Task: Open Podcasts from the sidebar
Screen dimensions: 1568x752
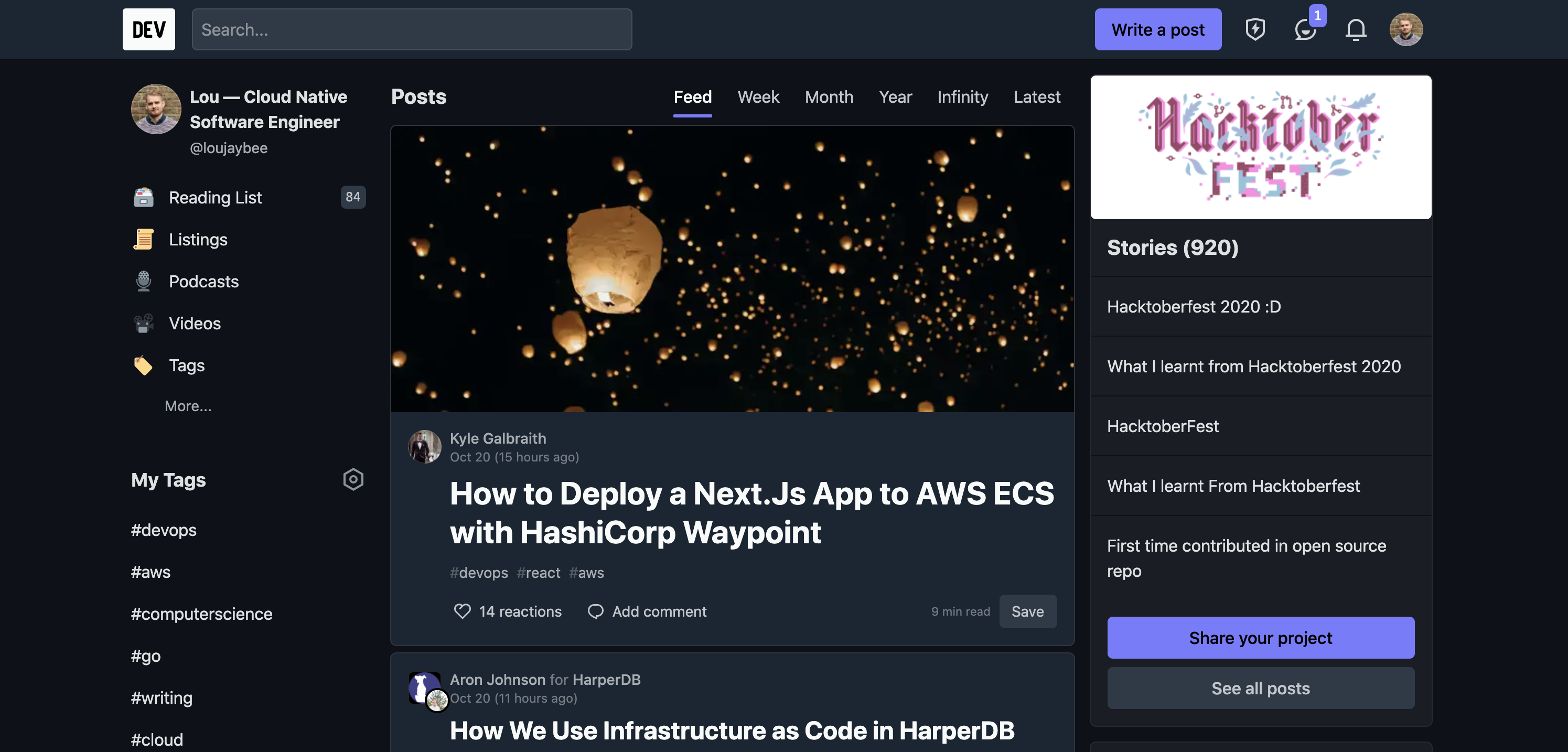Action: click(203, 281)
